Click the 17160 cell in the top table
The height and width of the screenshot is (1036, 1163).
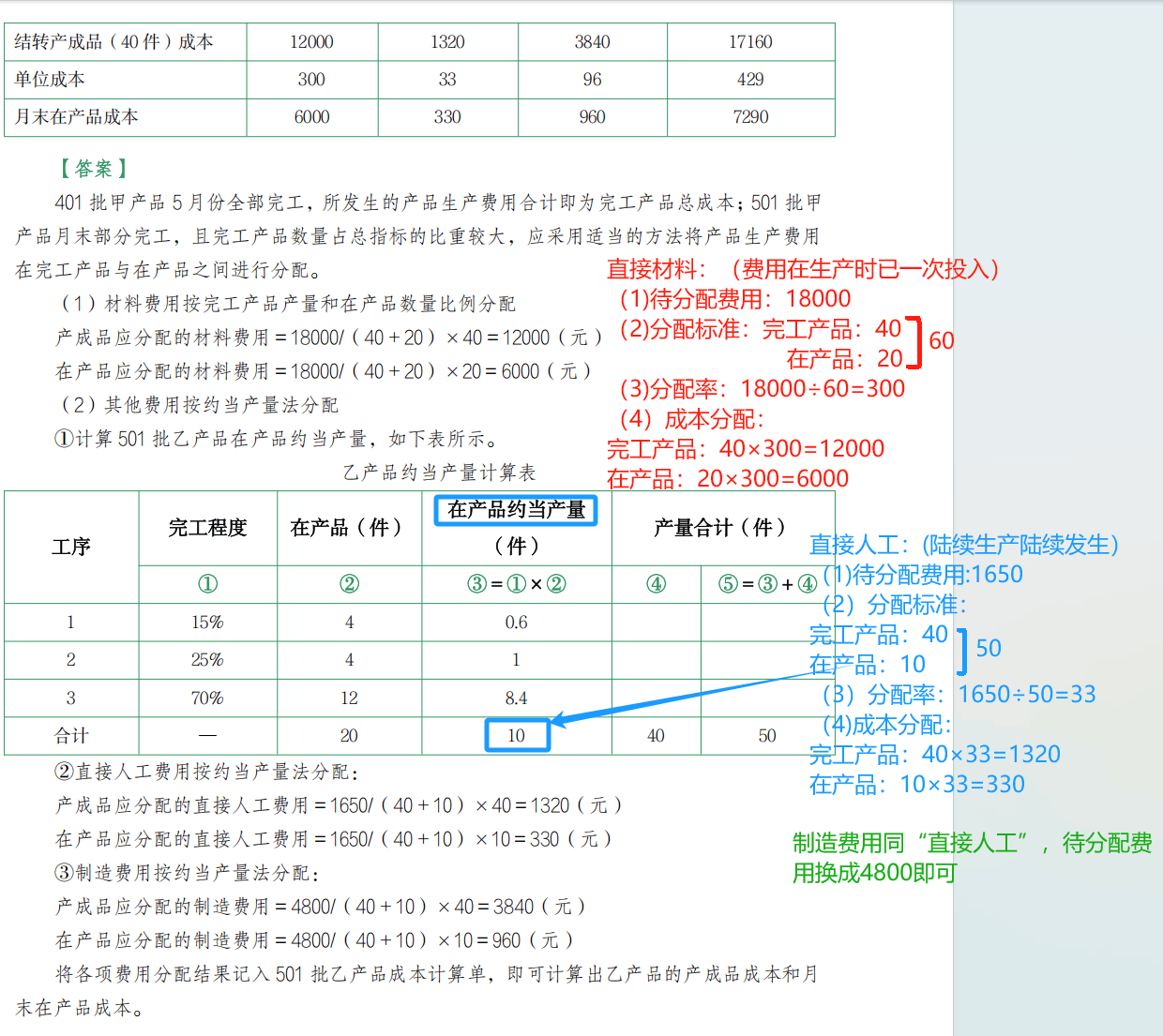pyautogui.click(x=750, y=42)
